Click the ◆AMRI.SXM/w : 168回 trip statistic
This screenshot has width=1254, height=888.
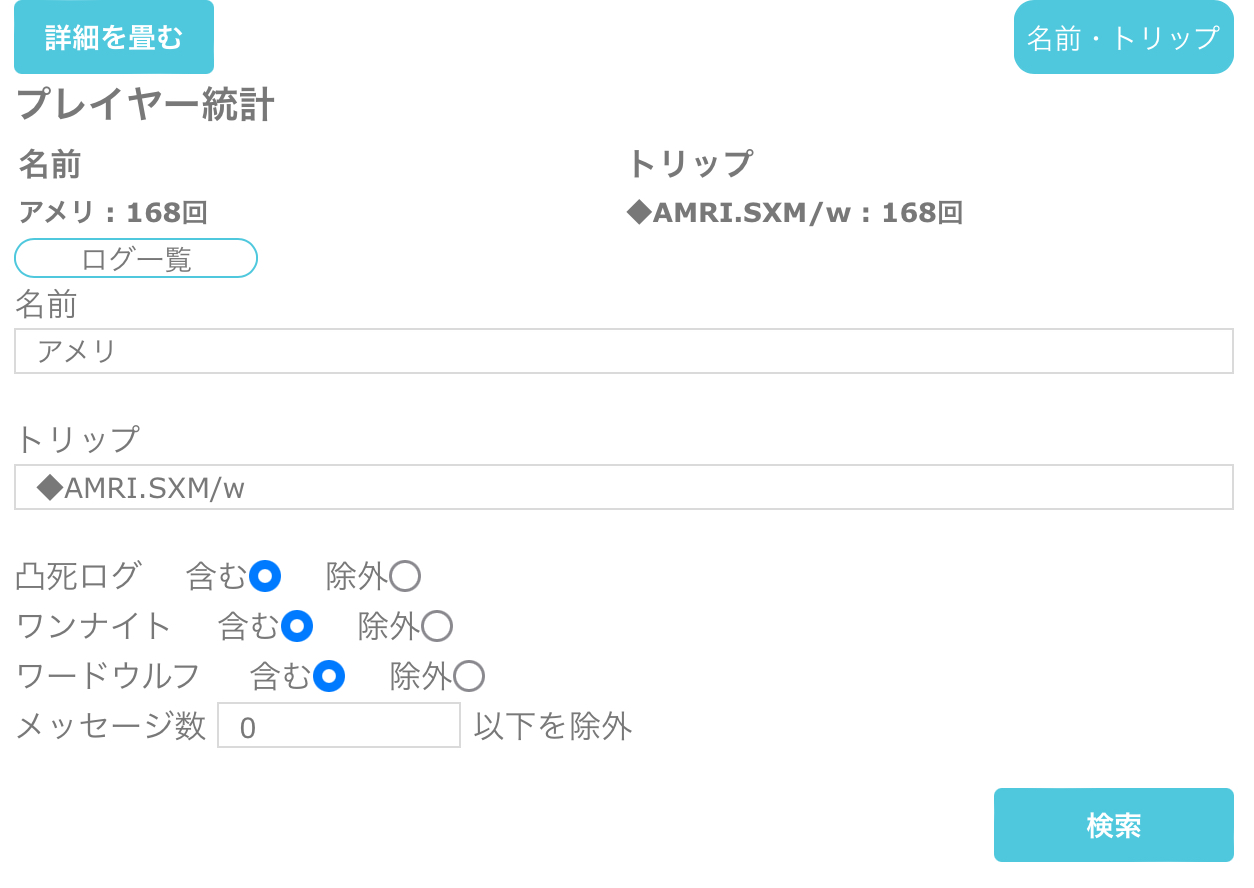click(x=794, y=212)
